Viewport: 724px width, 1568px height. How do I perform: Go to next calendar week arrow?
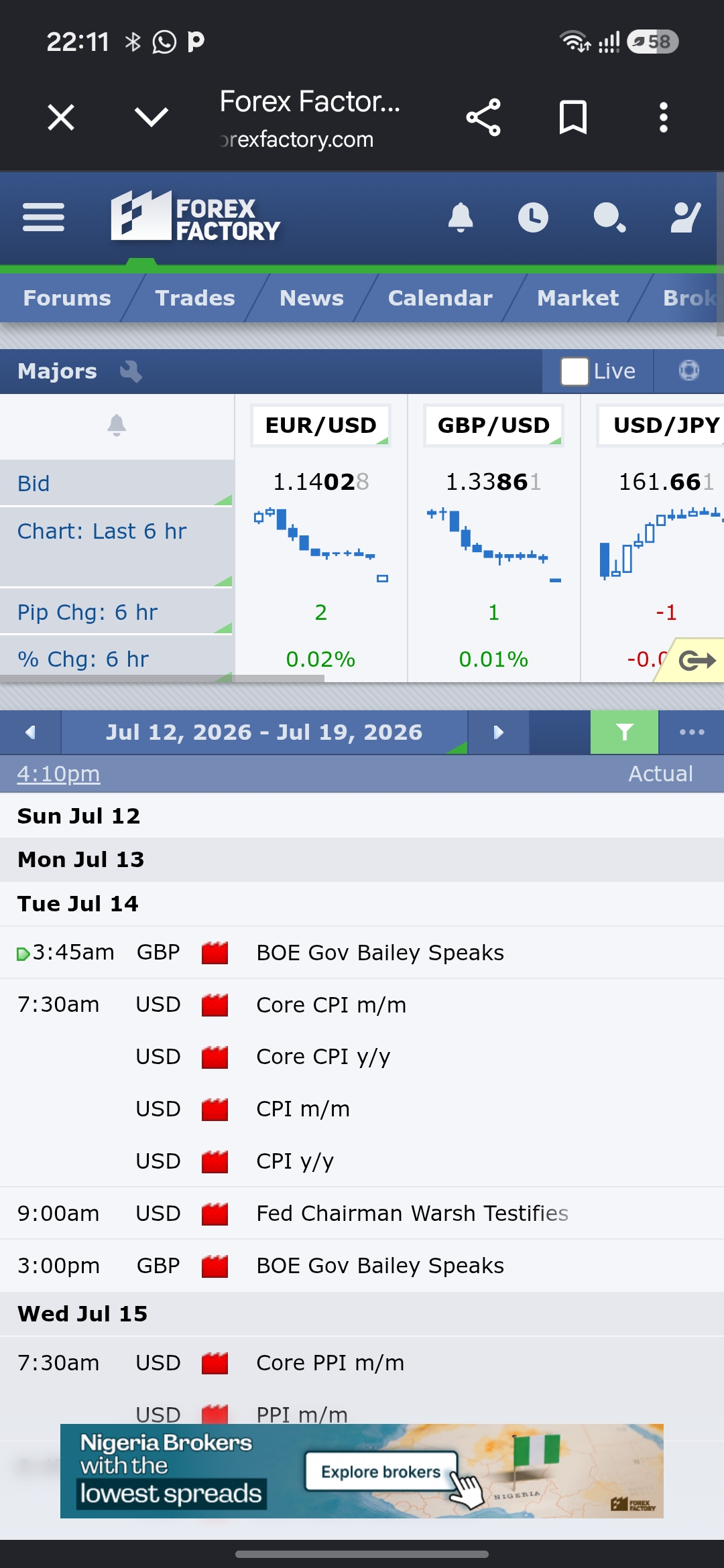point(498,732)
